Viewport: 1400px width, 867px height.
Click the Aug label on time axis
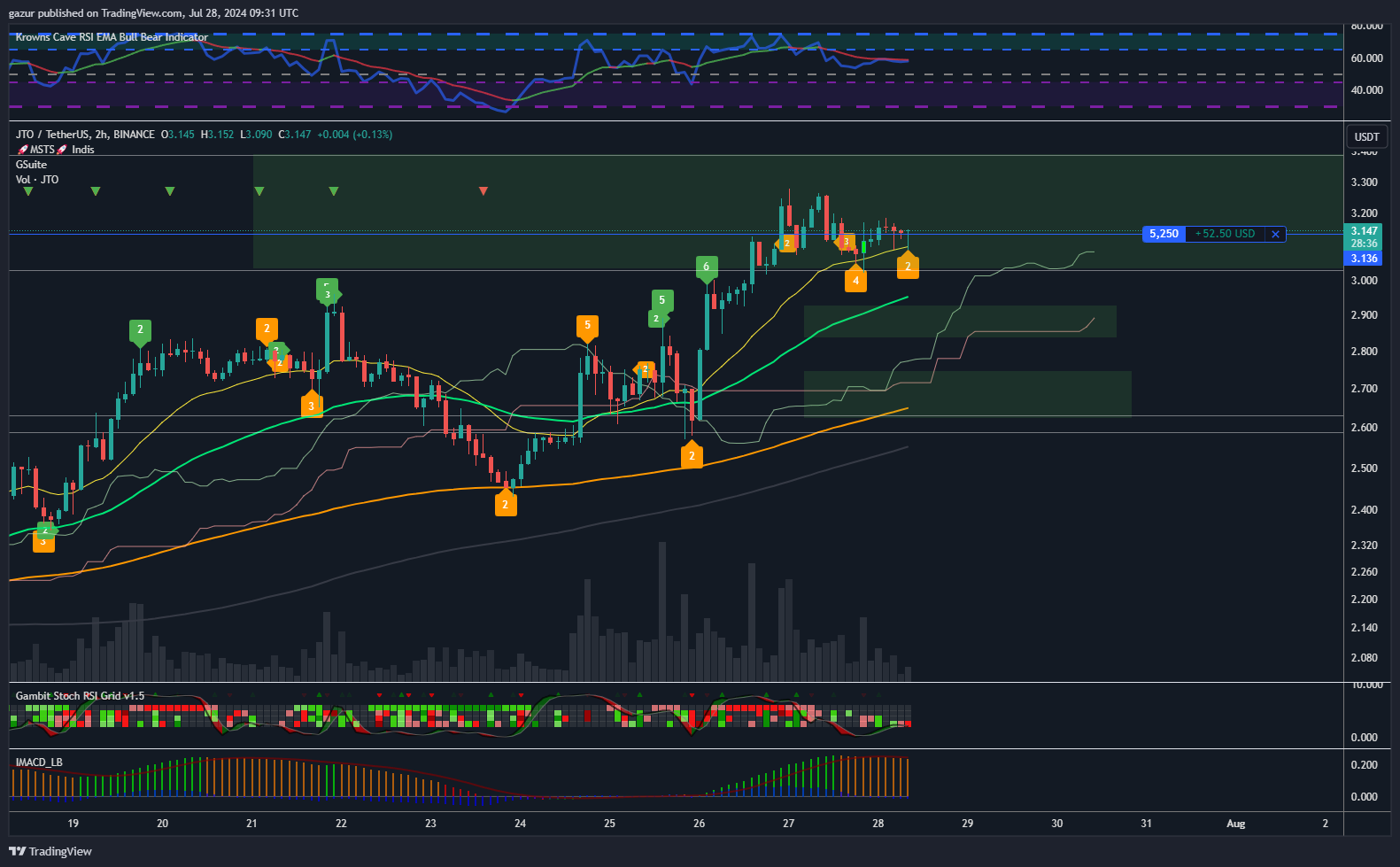1235,824
